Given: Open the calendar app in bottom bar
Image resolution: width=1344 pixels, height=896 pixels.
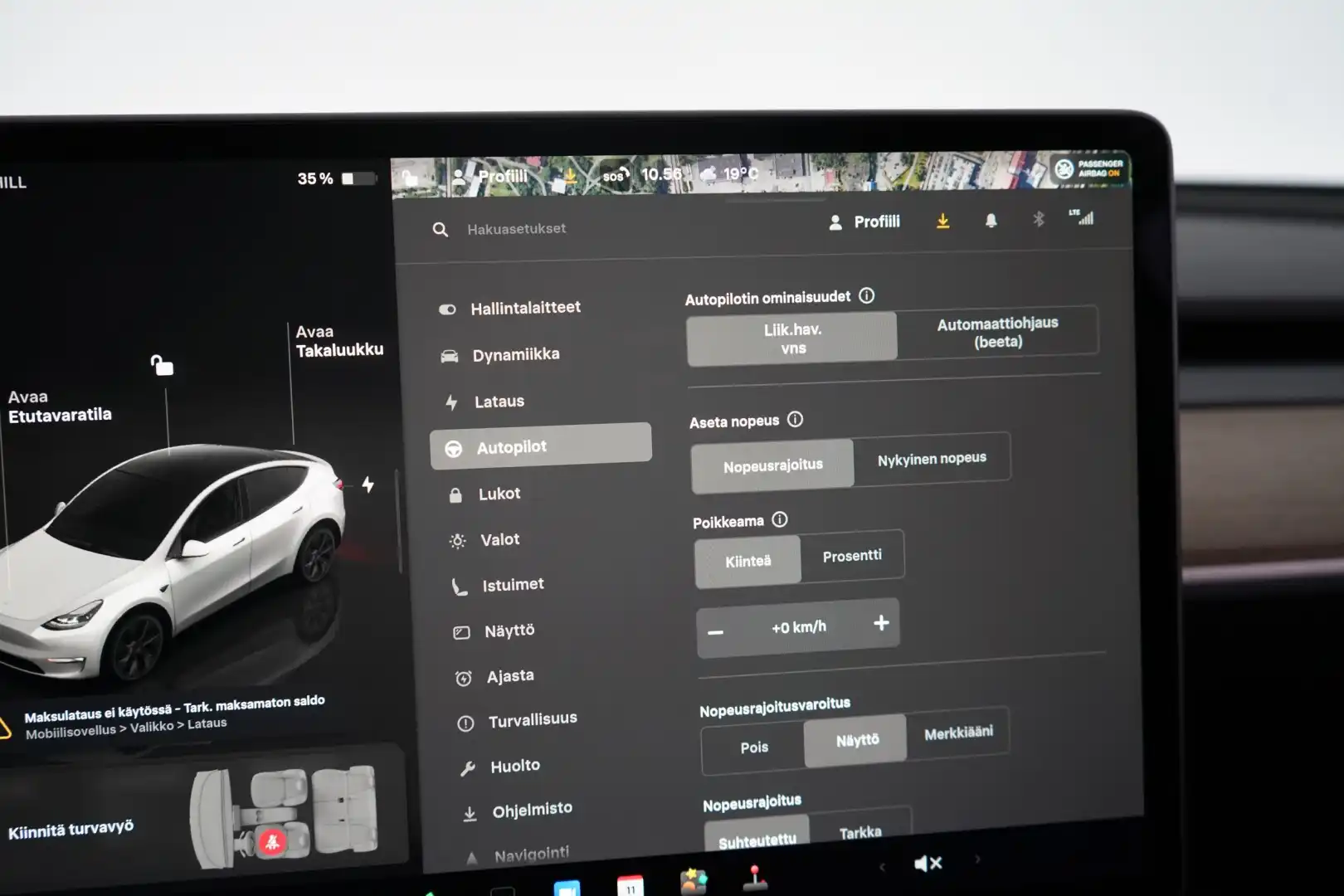Looking at the screenshot, I should pos(631,885).
